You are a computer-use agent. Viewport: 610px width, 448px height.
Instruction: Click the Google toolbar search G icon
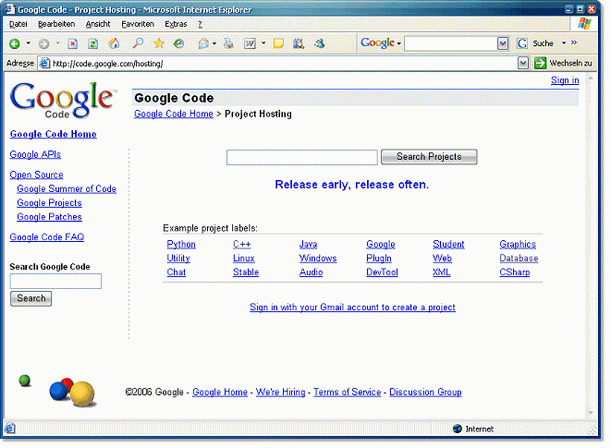pyautogui.click(x=522, y=43)
